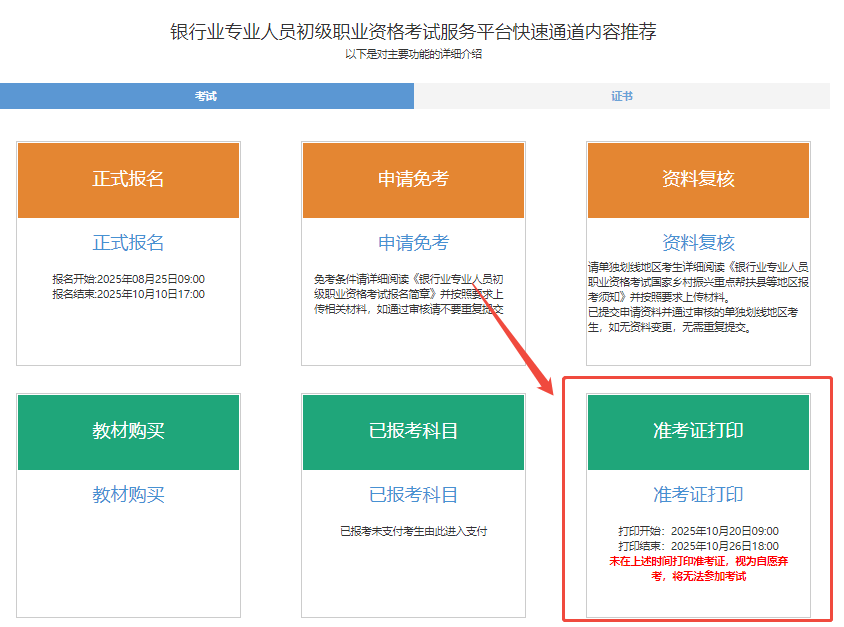Viewport: 844px width, 627px height.
Task: Switch to the 考试 tab
Action: (206, 96)
